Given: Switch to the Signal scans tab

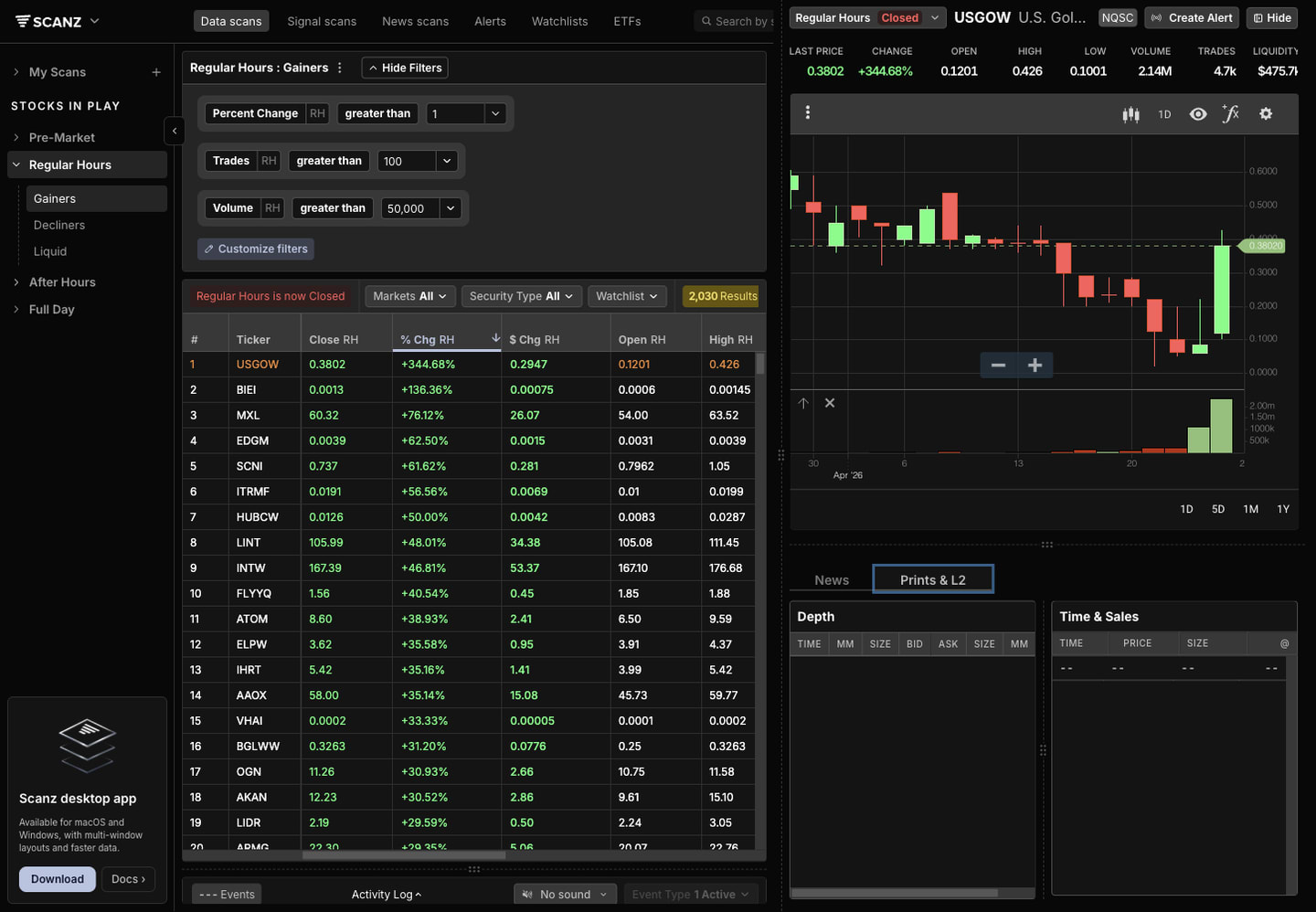Looking at the screenshot, I should [x=322, y=21].
